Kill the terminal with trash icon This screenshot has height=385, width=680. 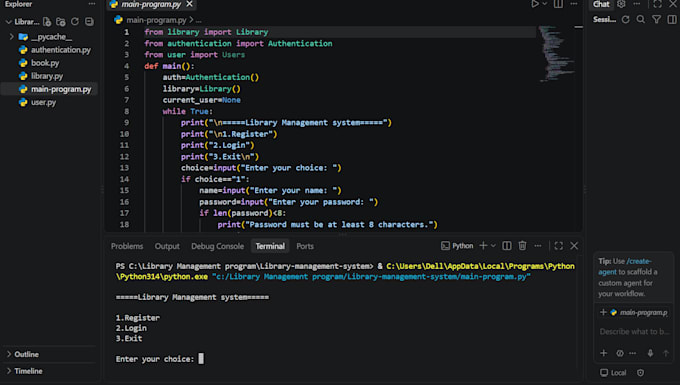[x=522, y=246]
